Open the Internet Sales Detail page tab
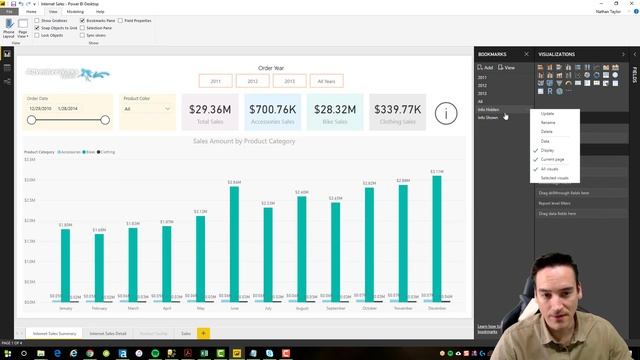 pyautogui.click(x=108, y=333)
